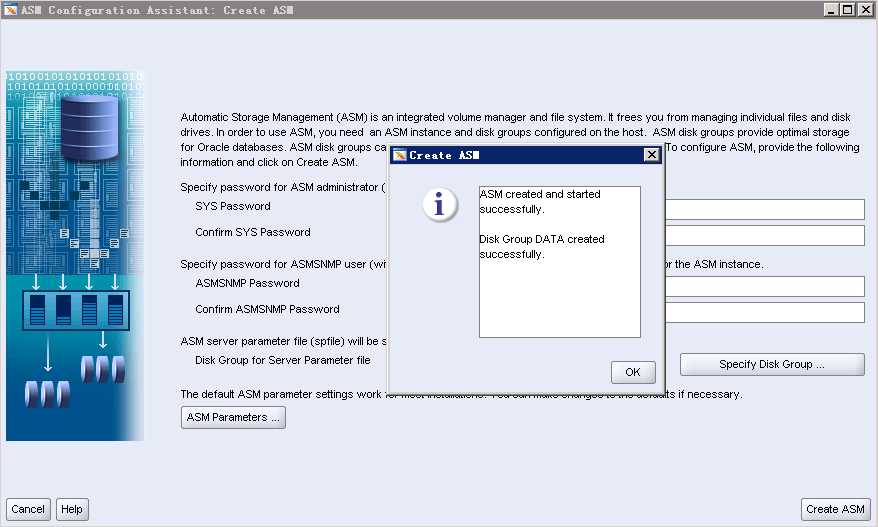
Task: Focus the Confirm ASMSNMP Password field
Action: tap(765, 313)
